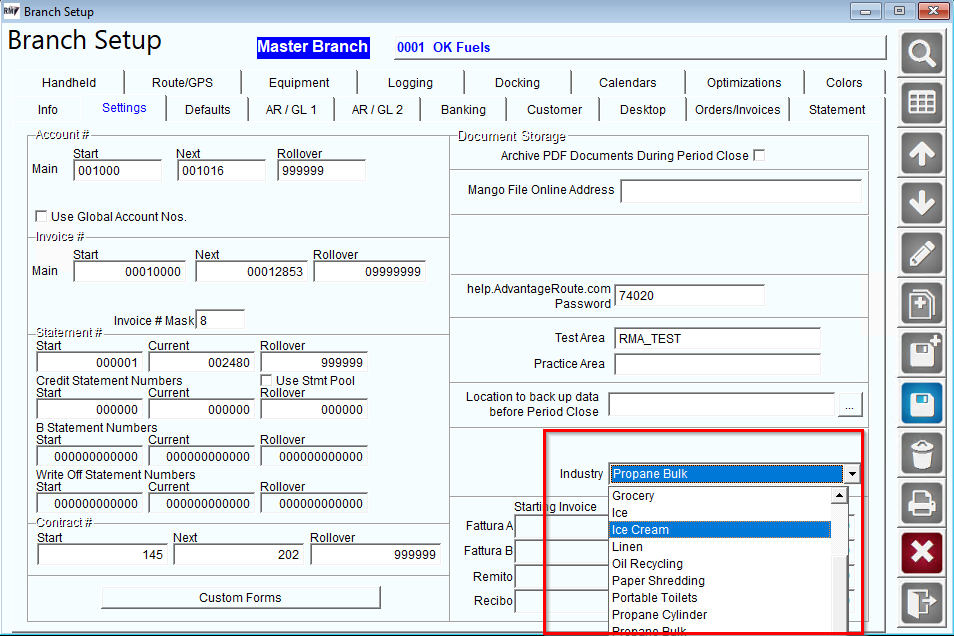Choose Grocery in the Industry list
Viewport: 954px width, 636px height.
[x=720, y=495]
